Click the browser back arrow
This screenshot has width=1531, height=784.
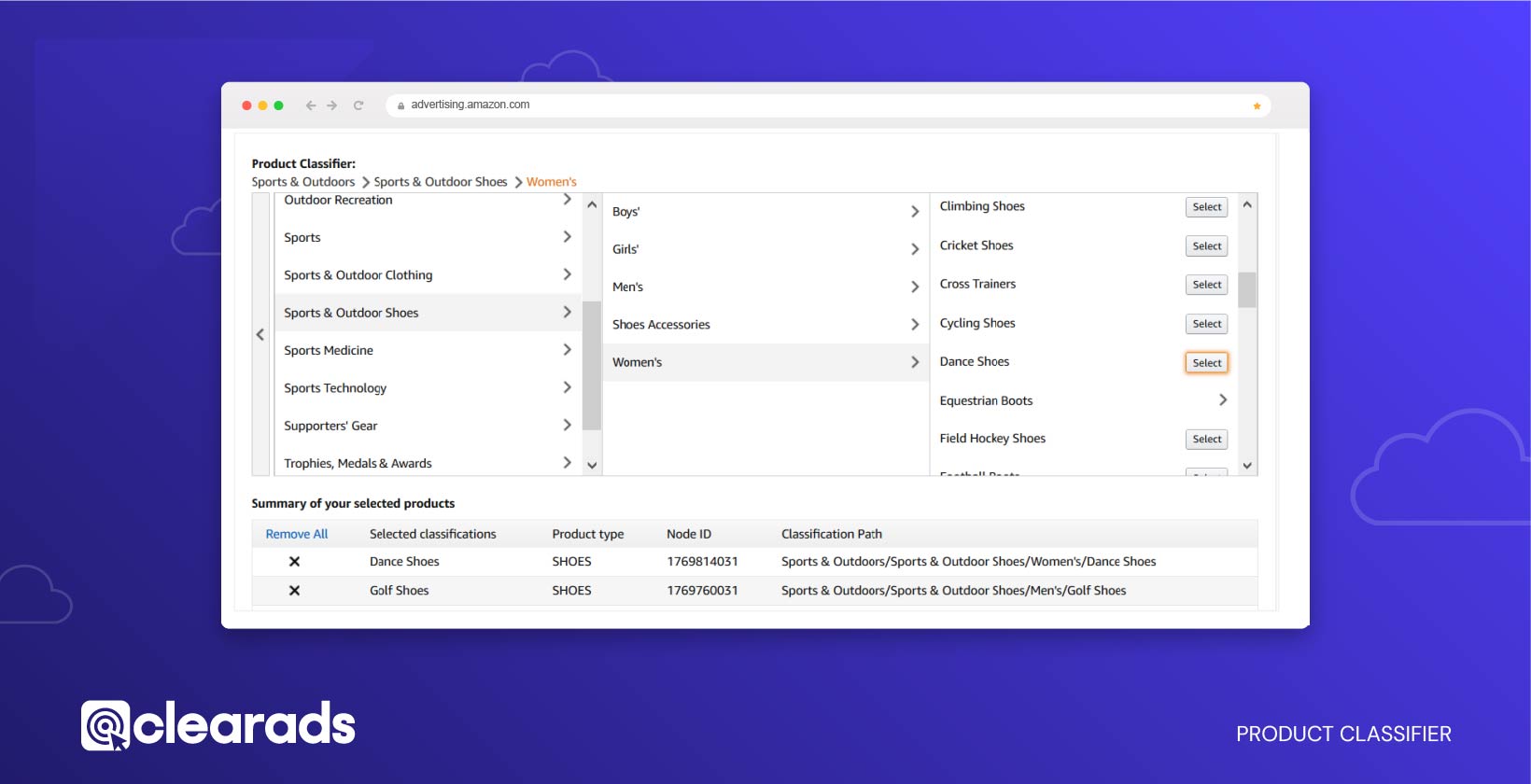[x=311, y=105]
